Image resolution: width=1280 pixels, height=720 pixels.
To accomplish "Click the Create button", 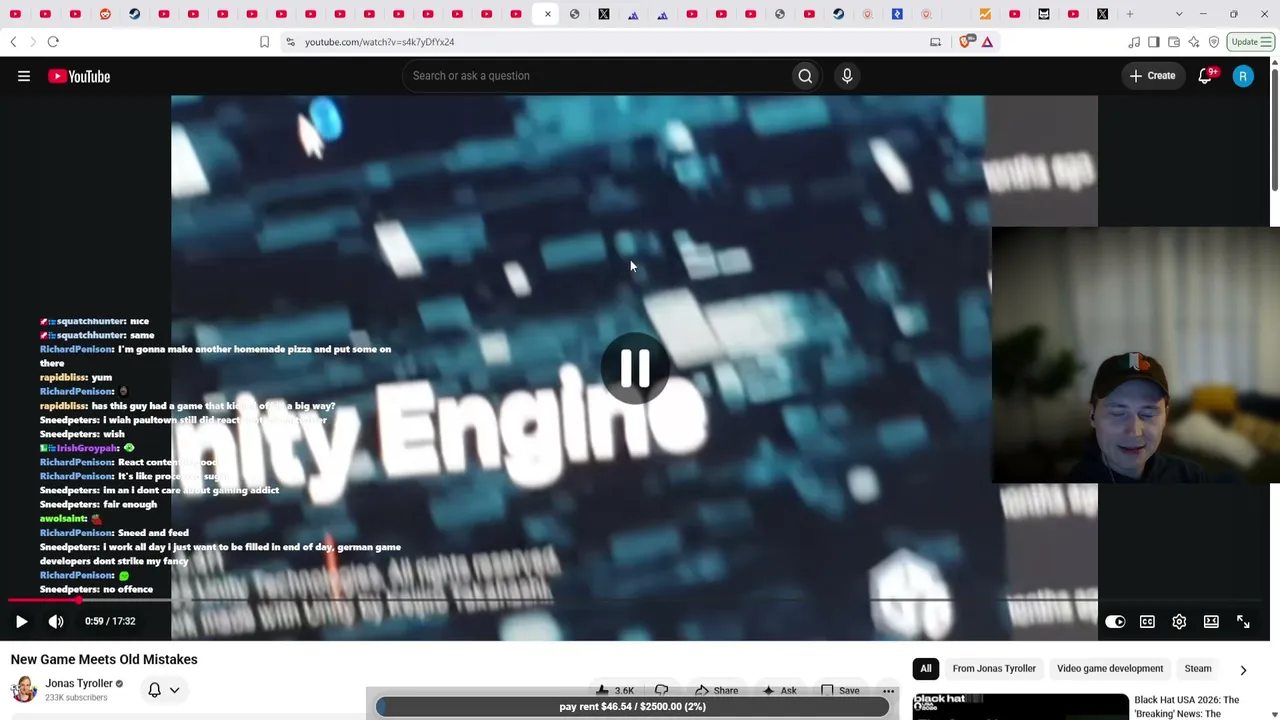I will pyautogui.click(x=1153, y=76).
